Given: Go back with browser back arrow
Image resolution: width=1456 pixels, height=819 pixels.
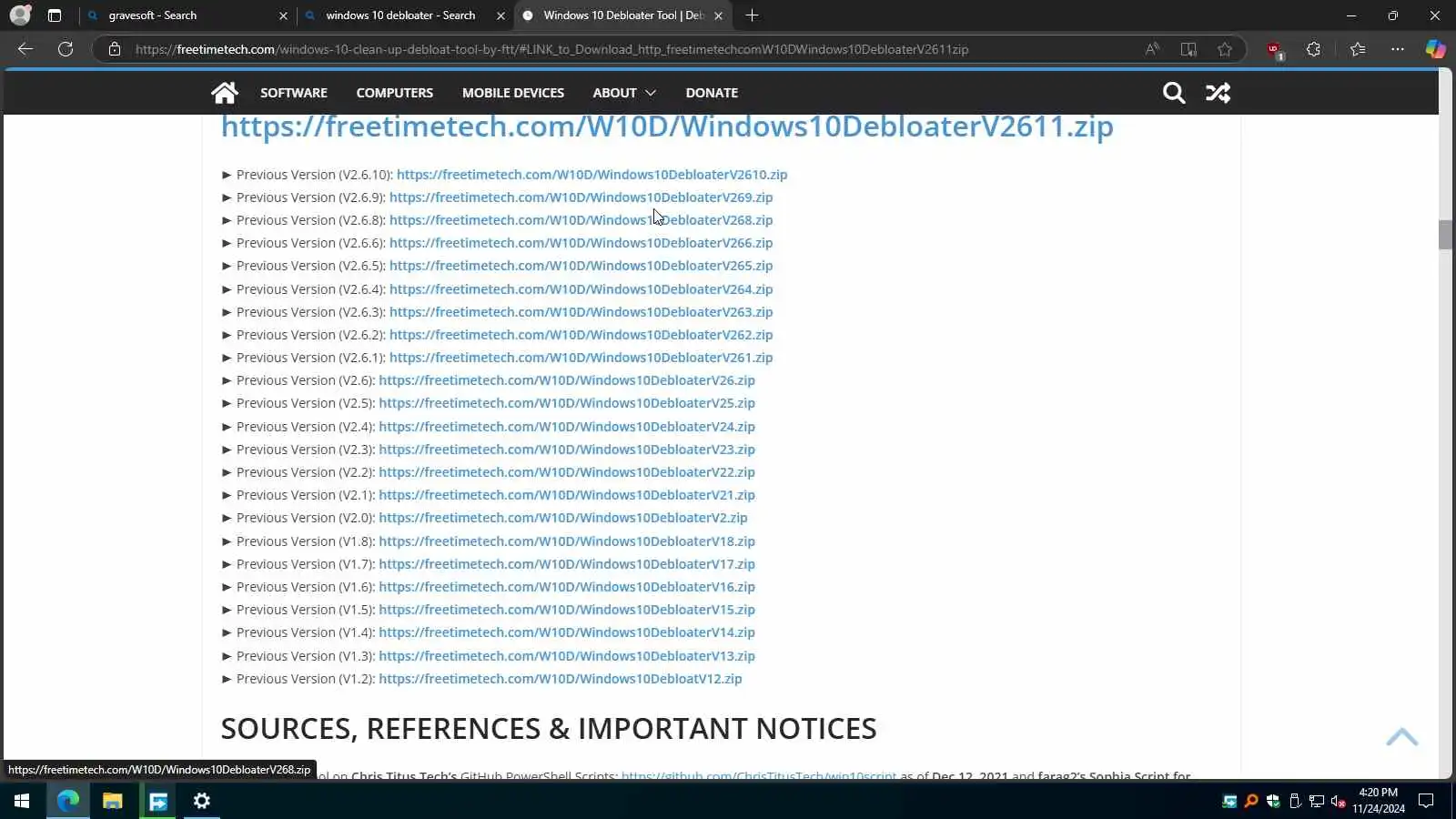Looking at the screenshot, I should [25, 49].
